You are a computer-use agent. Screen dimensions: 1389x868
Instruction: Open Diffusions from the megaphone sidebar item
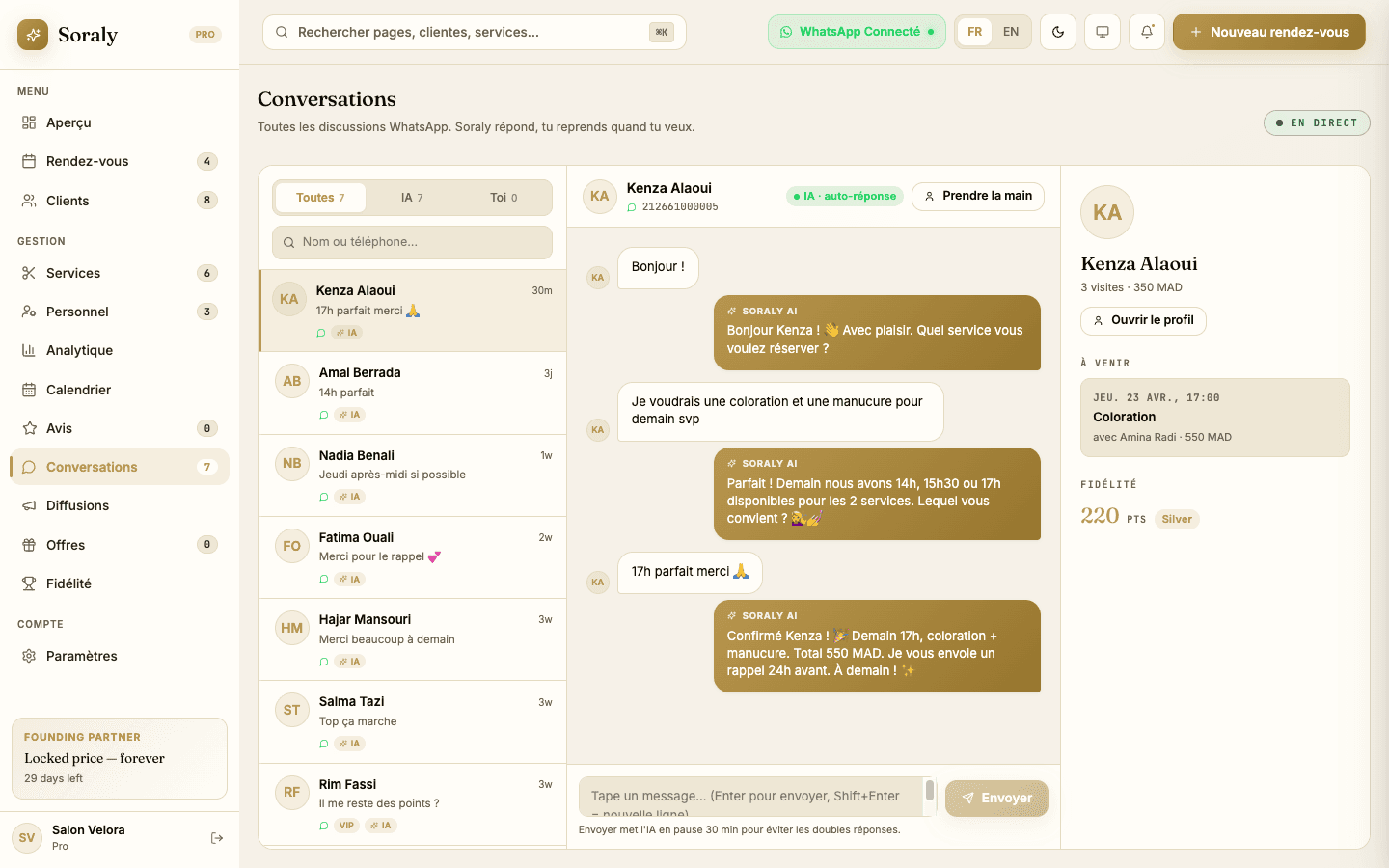pyautogui.click(x=77, y=505)
